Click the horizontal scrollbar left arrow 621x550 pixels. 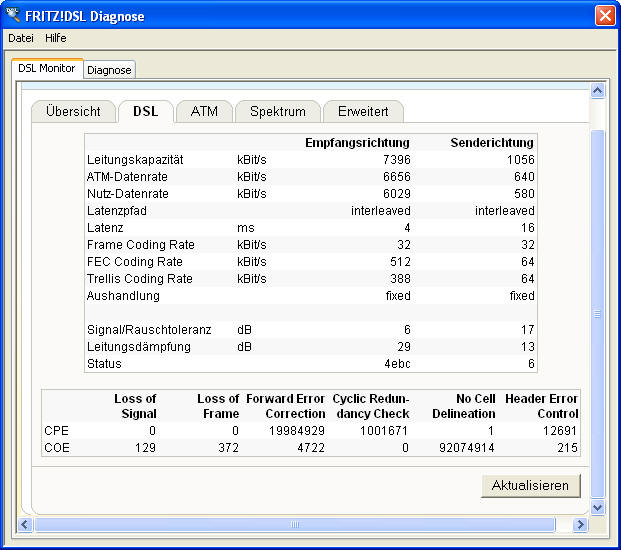point(25,525)
